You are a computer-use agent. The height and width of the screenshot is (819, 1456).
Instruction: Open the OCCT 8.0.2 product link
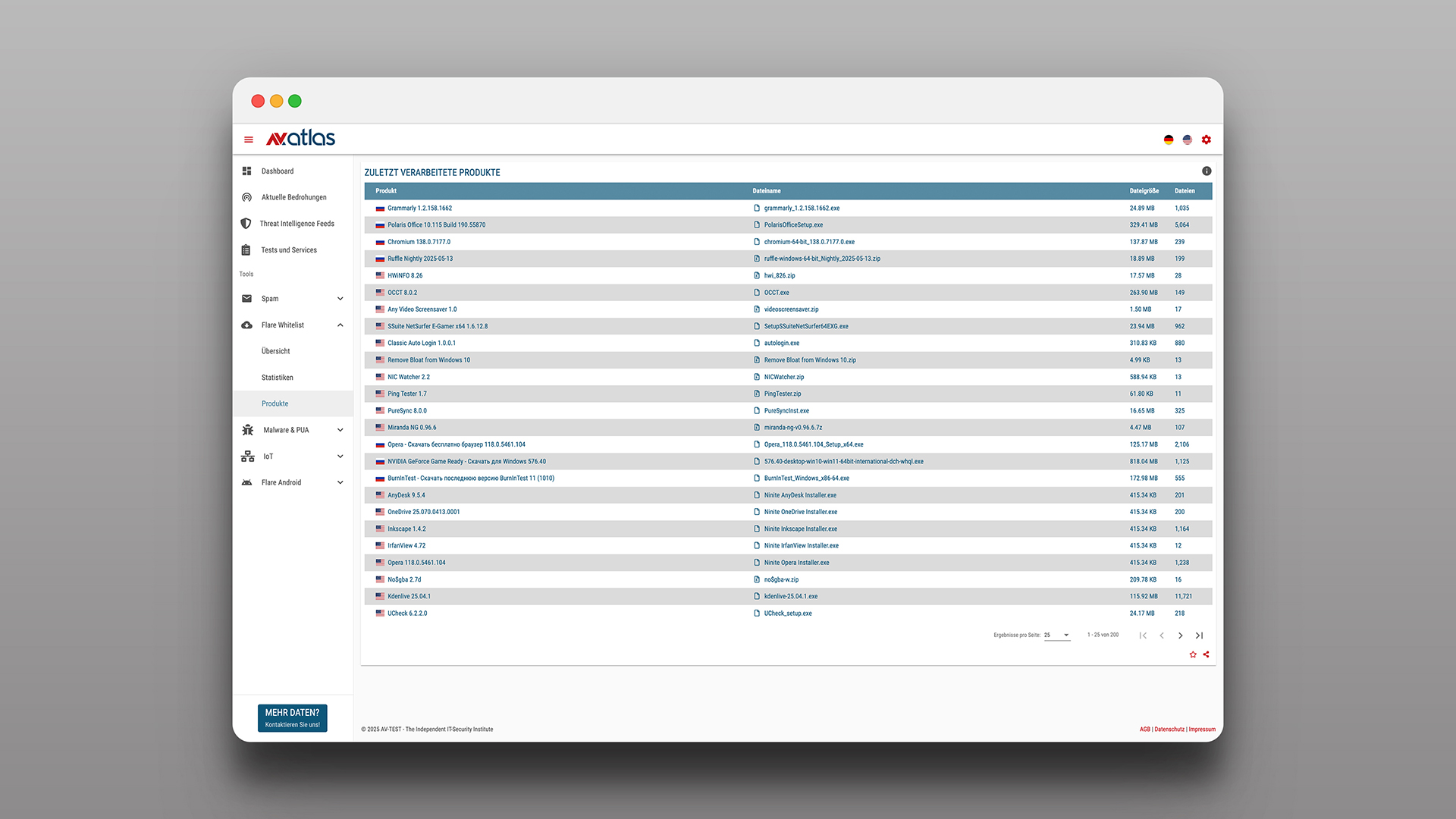tap(402, 293)
